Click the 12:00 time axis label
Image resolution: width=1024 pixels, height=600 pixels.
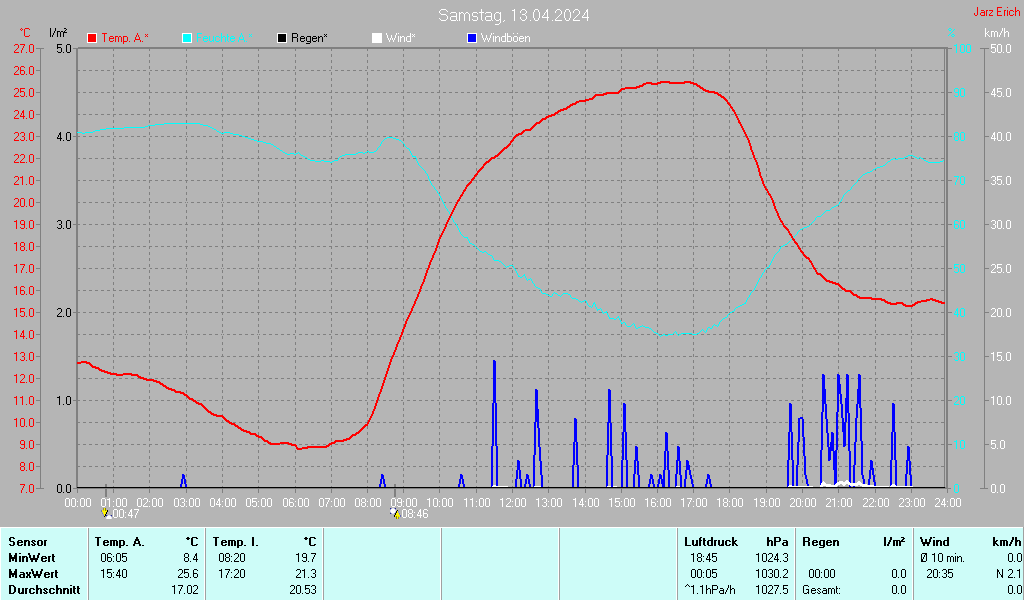512,502
